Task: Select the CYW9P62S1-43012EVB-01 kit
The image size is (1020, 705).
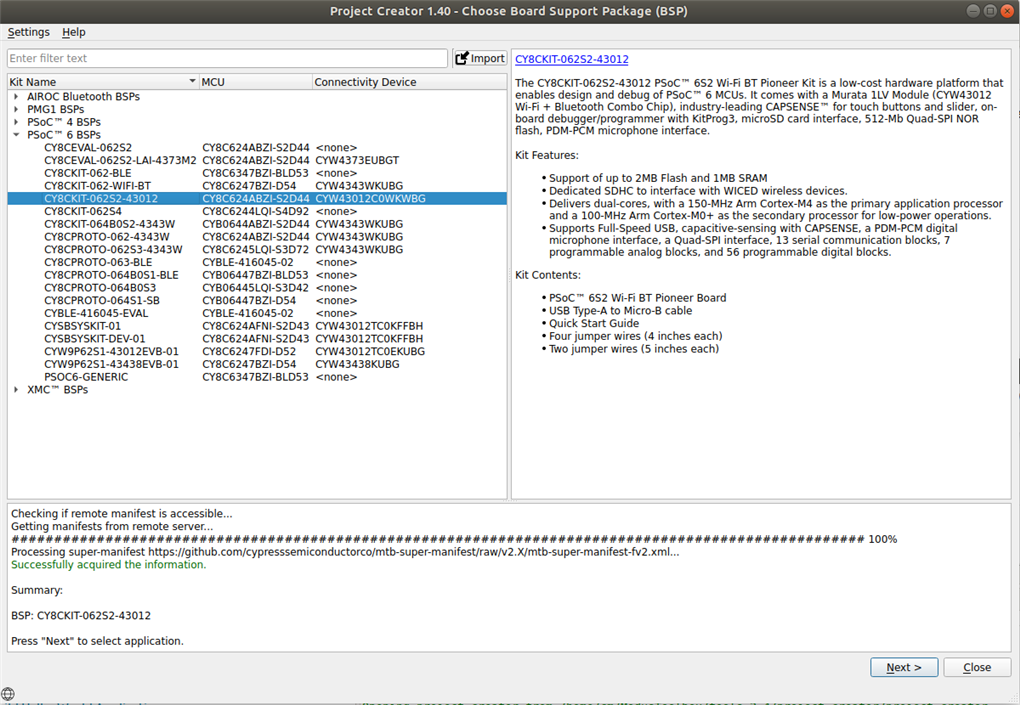Action: [x=257, y=351]
